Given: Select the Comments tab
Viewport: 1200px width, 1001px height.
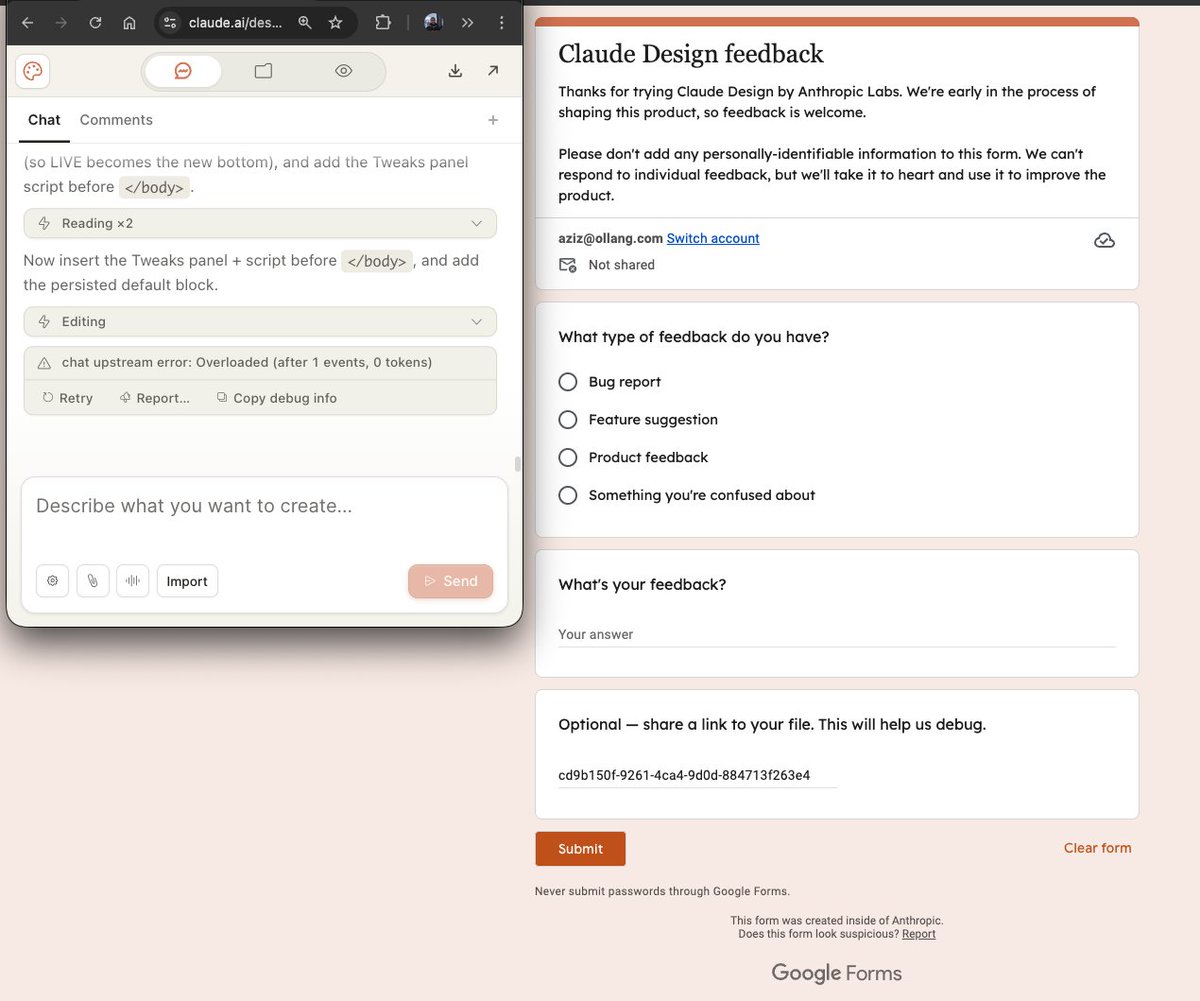Looking at the screenshot, I should (116, 120).
